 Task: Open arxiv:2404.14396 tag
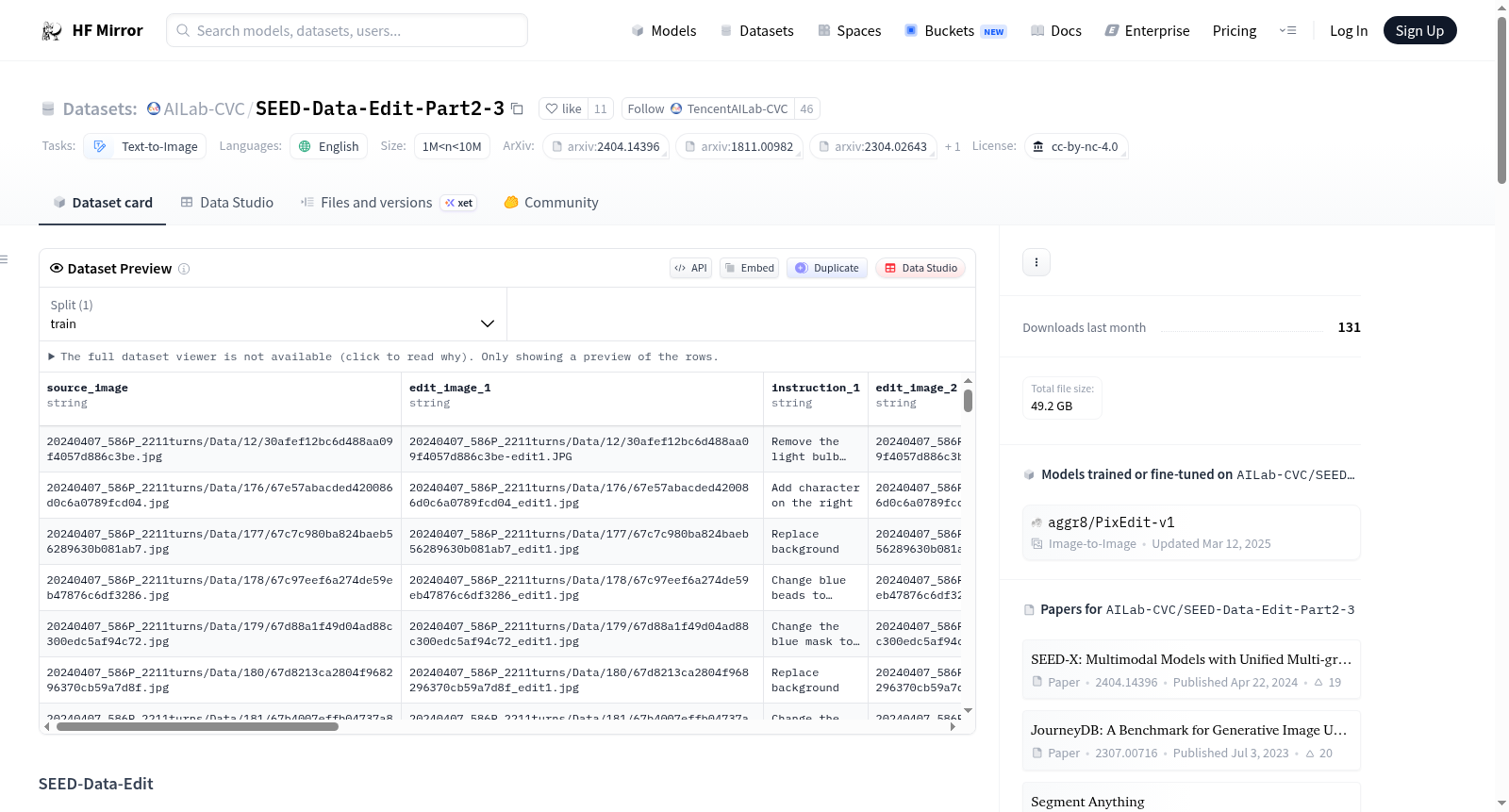coord(606,146)
